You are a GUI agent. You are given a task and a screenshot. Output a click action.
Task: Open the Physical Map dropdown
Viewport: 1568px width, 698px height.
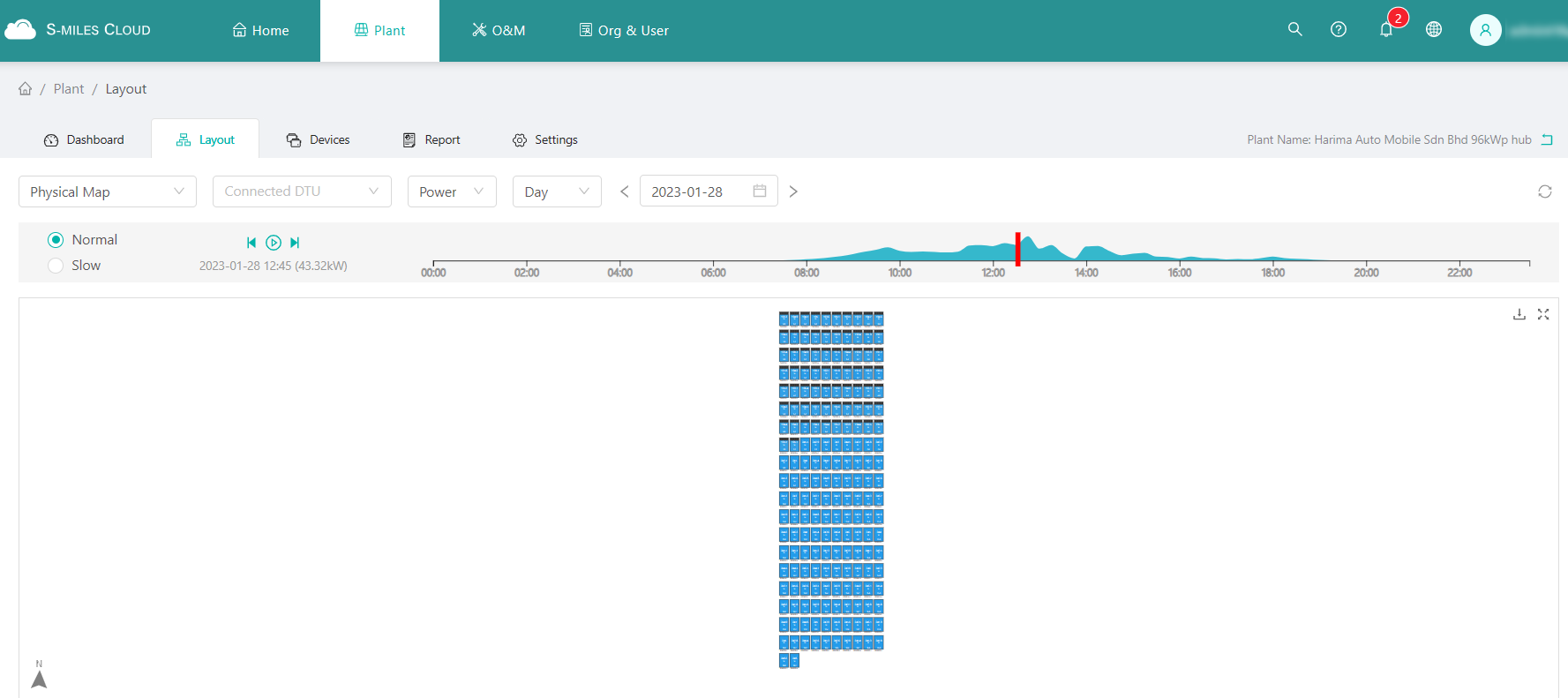(107, 191)
